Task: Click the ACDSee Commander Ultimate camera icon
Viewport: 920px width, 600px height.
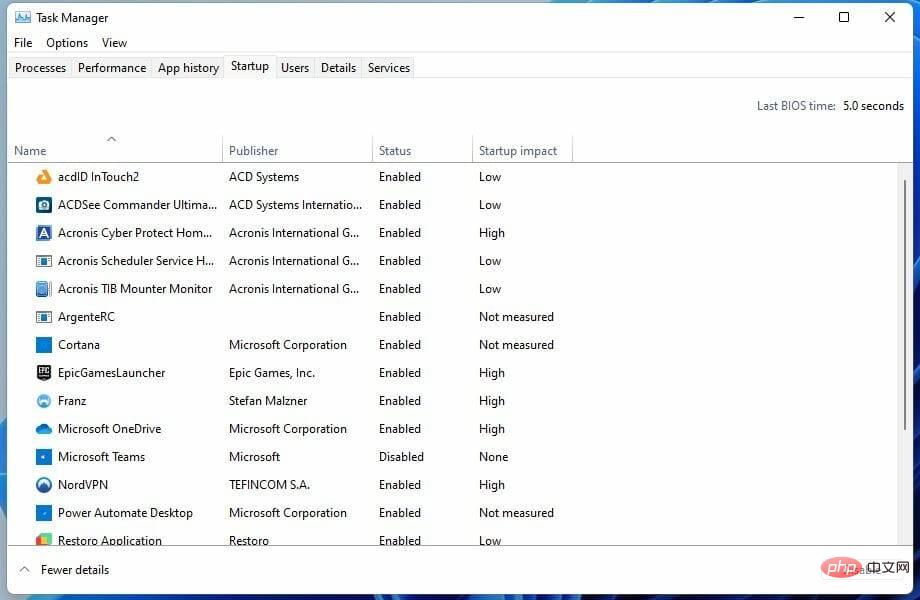Action: pos(44,205)
